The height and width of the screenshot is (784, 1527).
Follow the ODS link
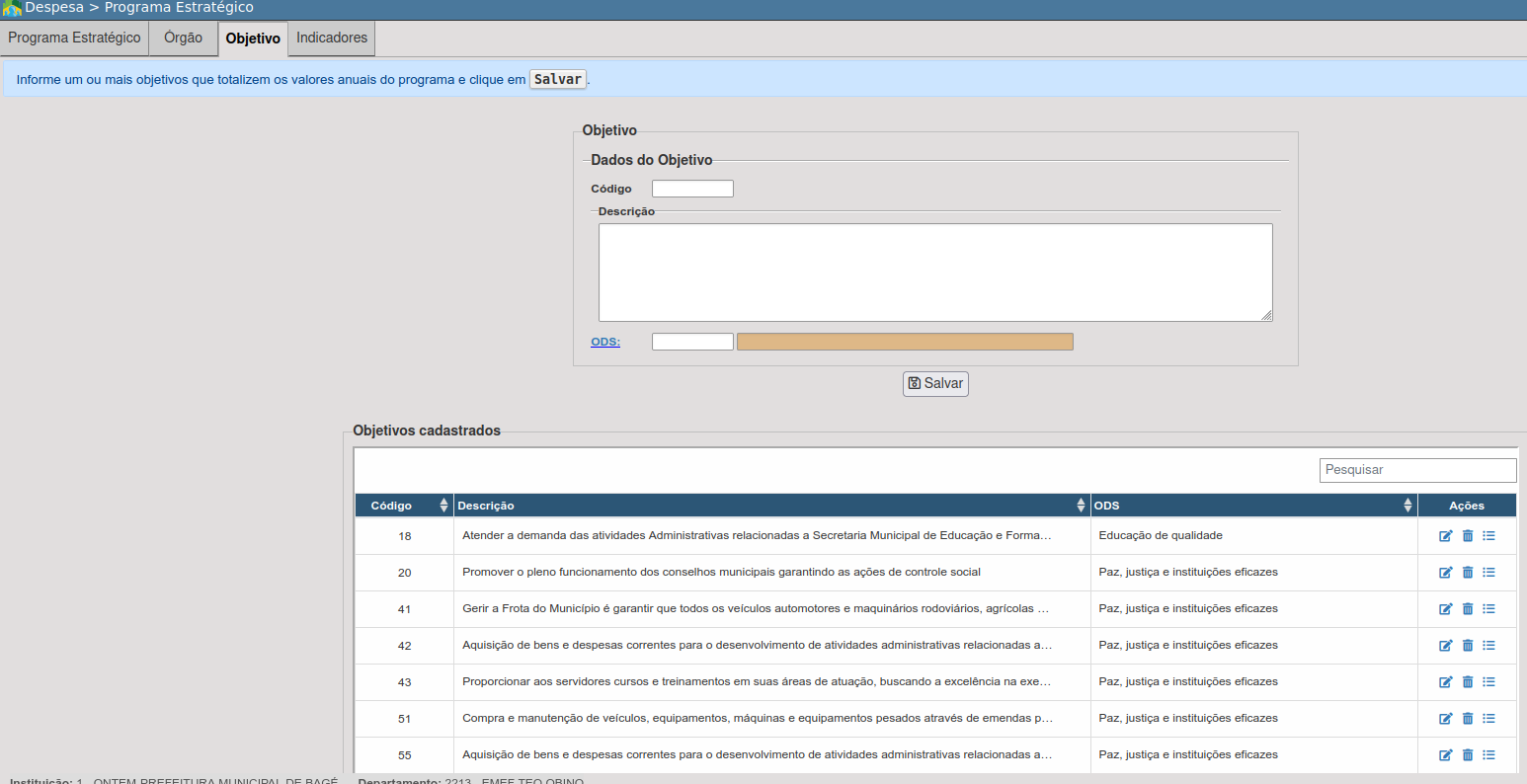pos(605,342)
